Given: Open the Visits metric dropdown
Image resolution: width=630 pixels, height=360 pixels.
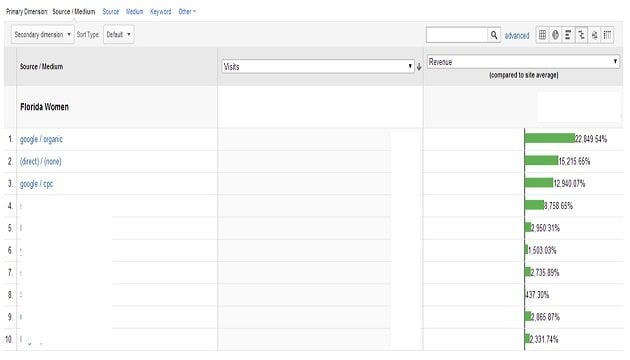Looking at the screenshot, I should click(x=317, y=66).
